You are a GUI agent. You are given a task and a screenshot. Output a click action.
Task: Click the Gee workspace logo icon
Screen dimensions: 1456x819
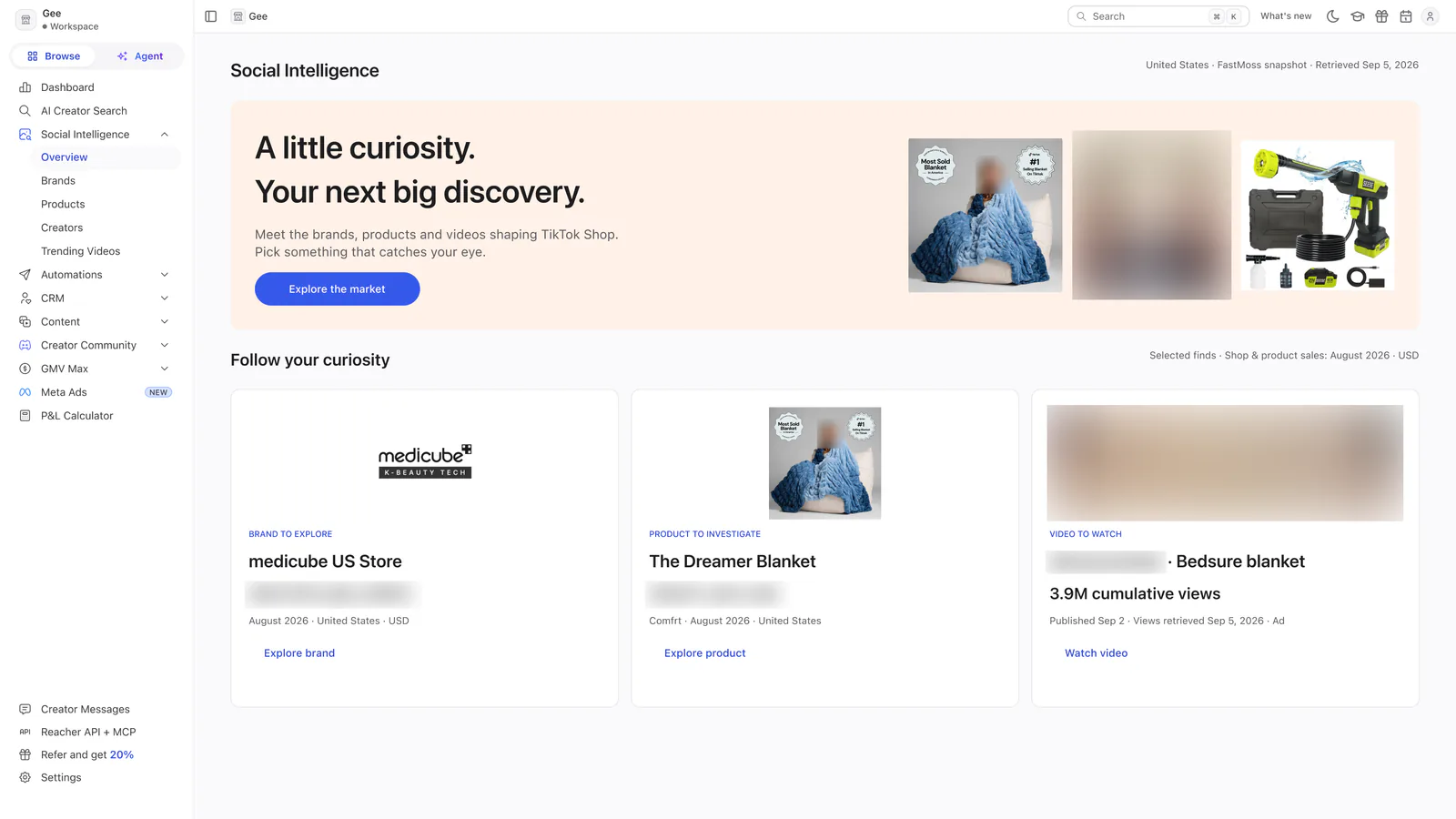click(x=25, y=19)
